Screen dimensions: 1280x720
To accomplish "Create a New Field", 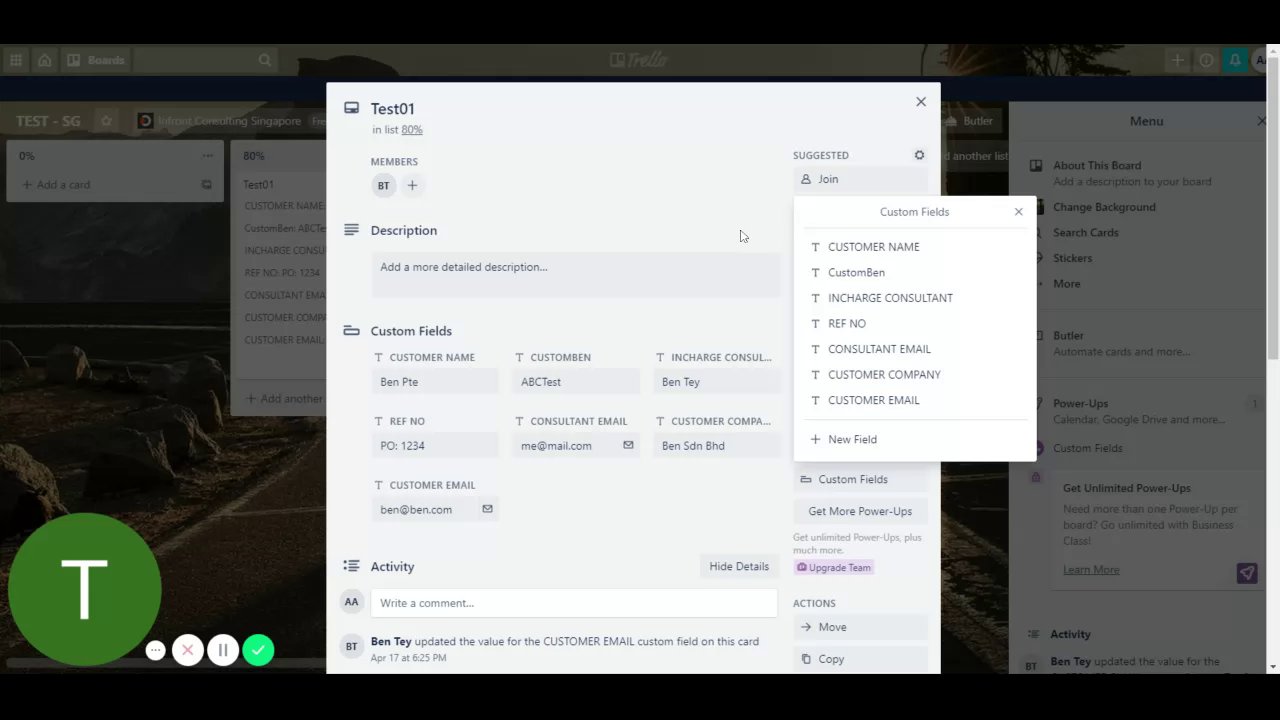I will click(915, 439).
